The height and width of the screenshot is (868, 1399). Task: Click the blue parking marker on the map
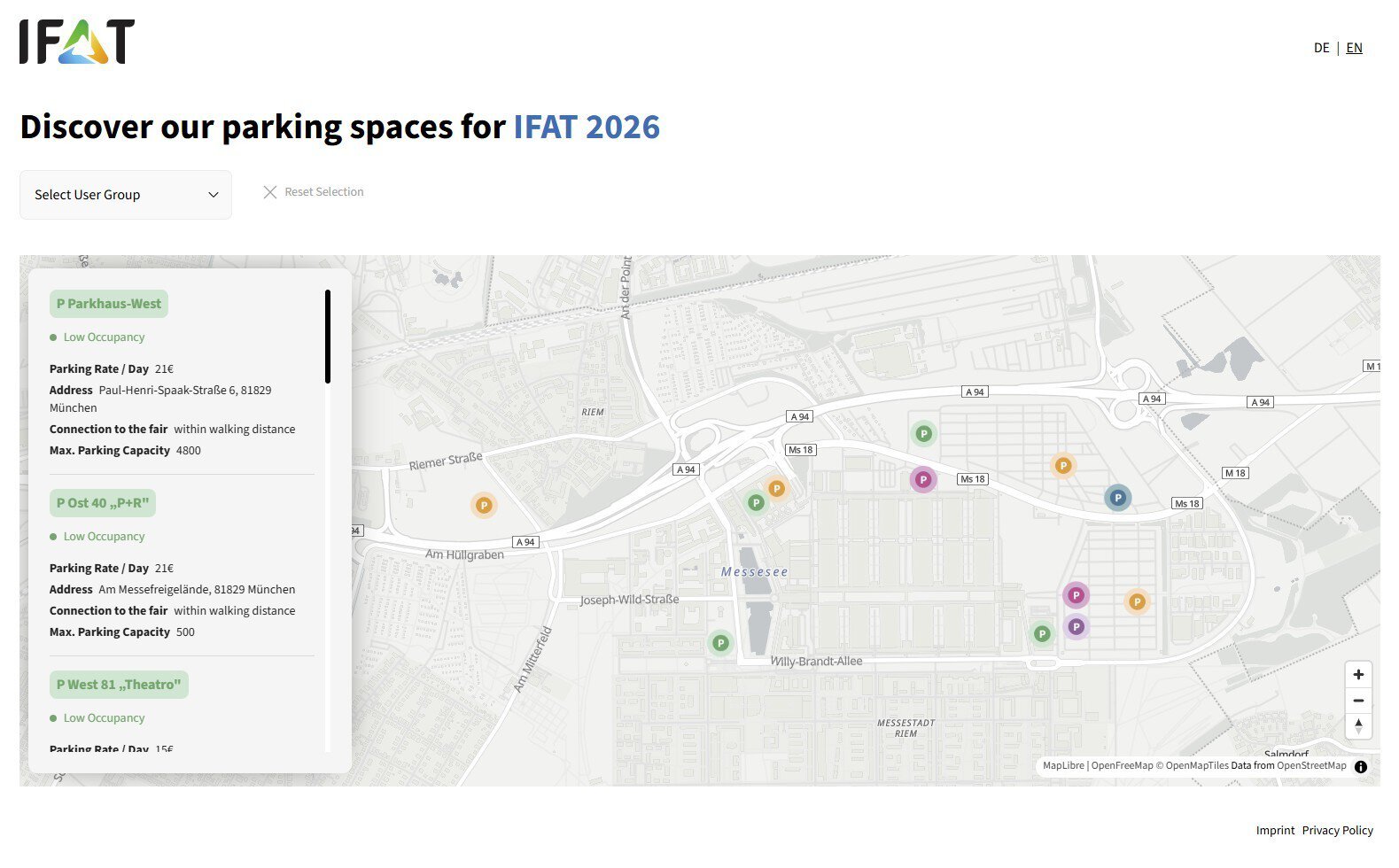tap(1118, 498)
